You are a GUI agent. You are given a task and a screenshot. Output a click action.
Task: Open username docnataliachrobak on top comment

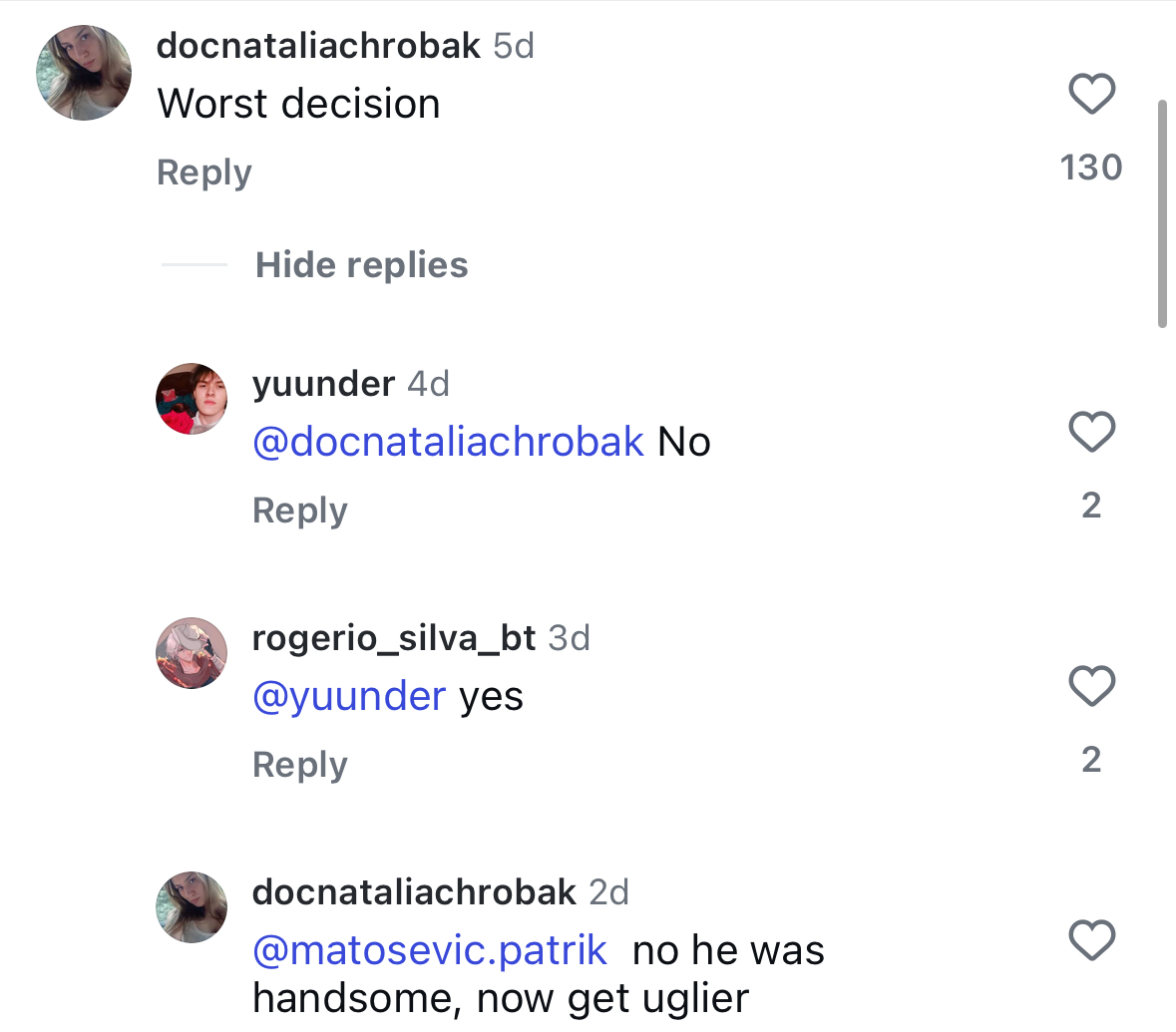pyautogui.click(x=319, y=45)
